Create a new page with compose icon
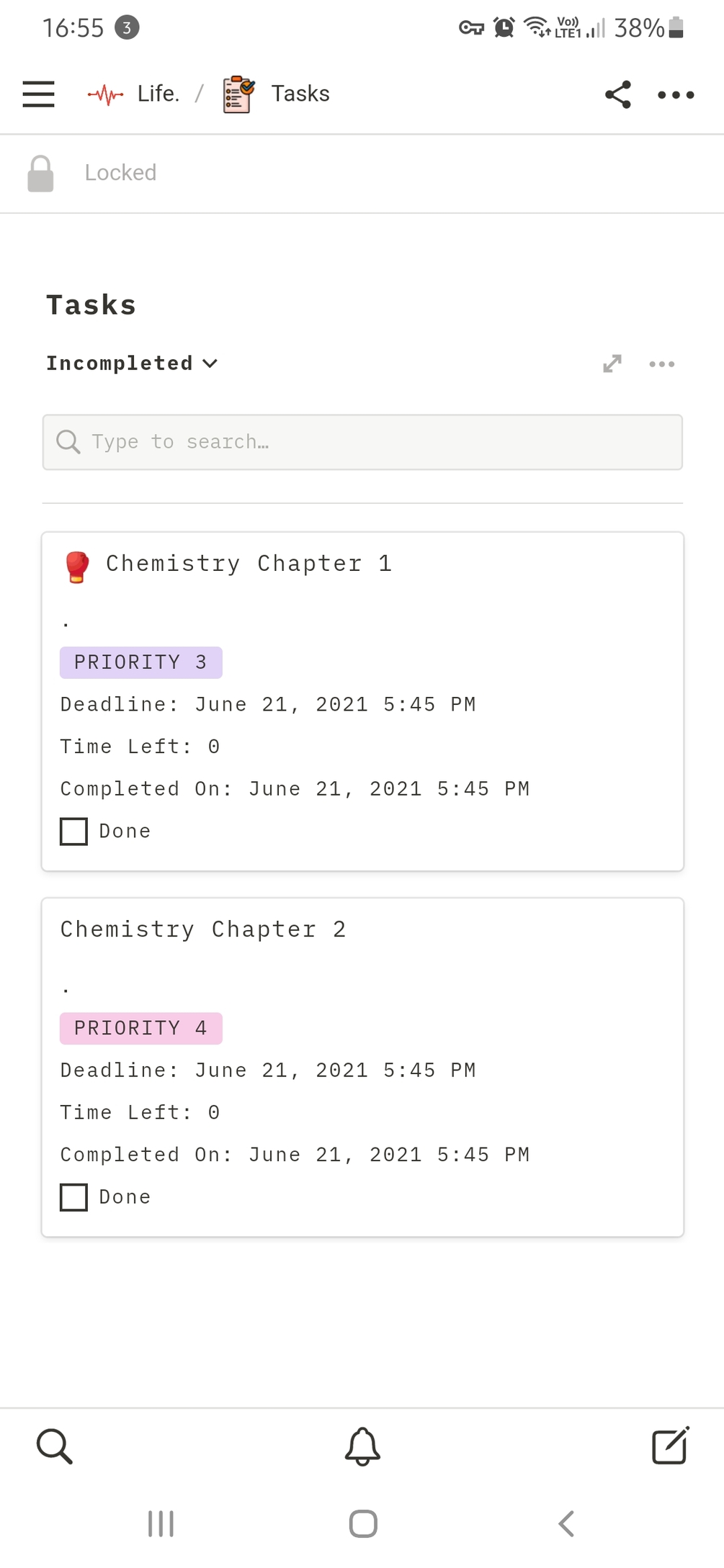The height and width of the screenshot is (1568, 724). 670,1446
